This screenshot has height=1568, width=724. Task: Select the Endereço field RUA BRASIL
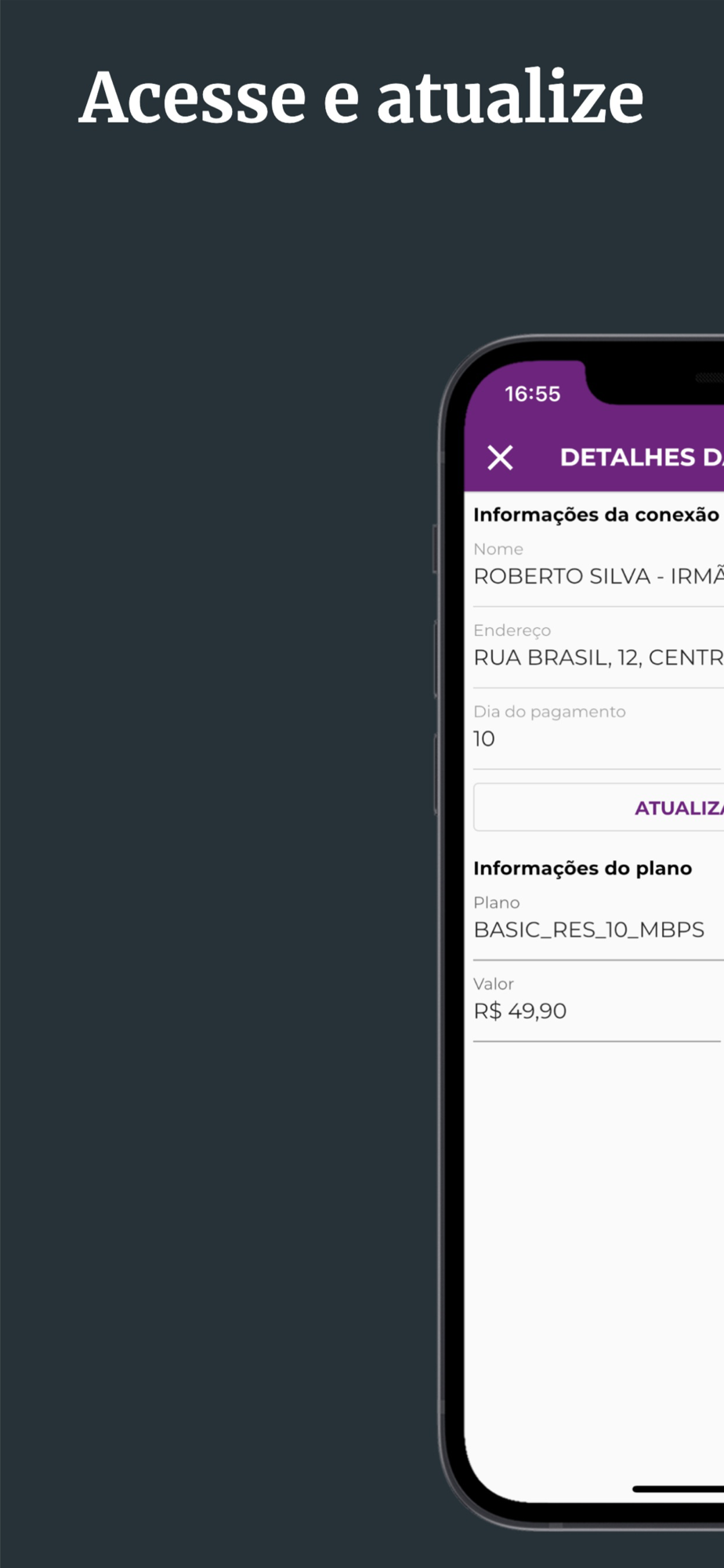coord(597,658)
